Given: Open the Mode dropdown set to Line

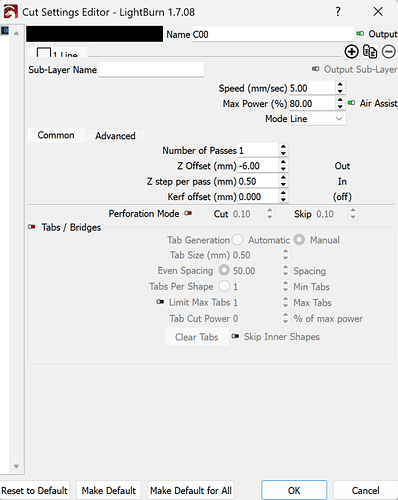Looking at the screenshot, I should tap(317, 119).
